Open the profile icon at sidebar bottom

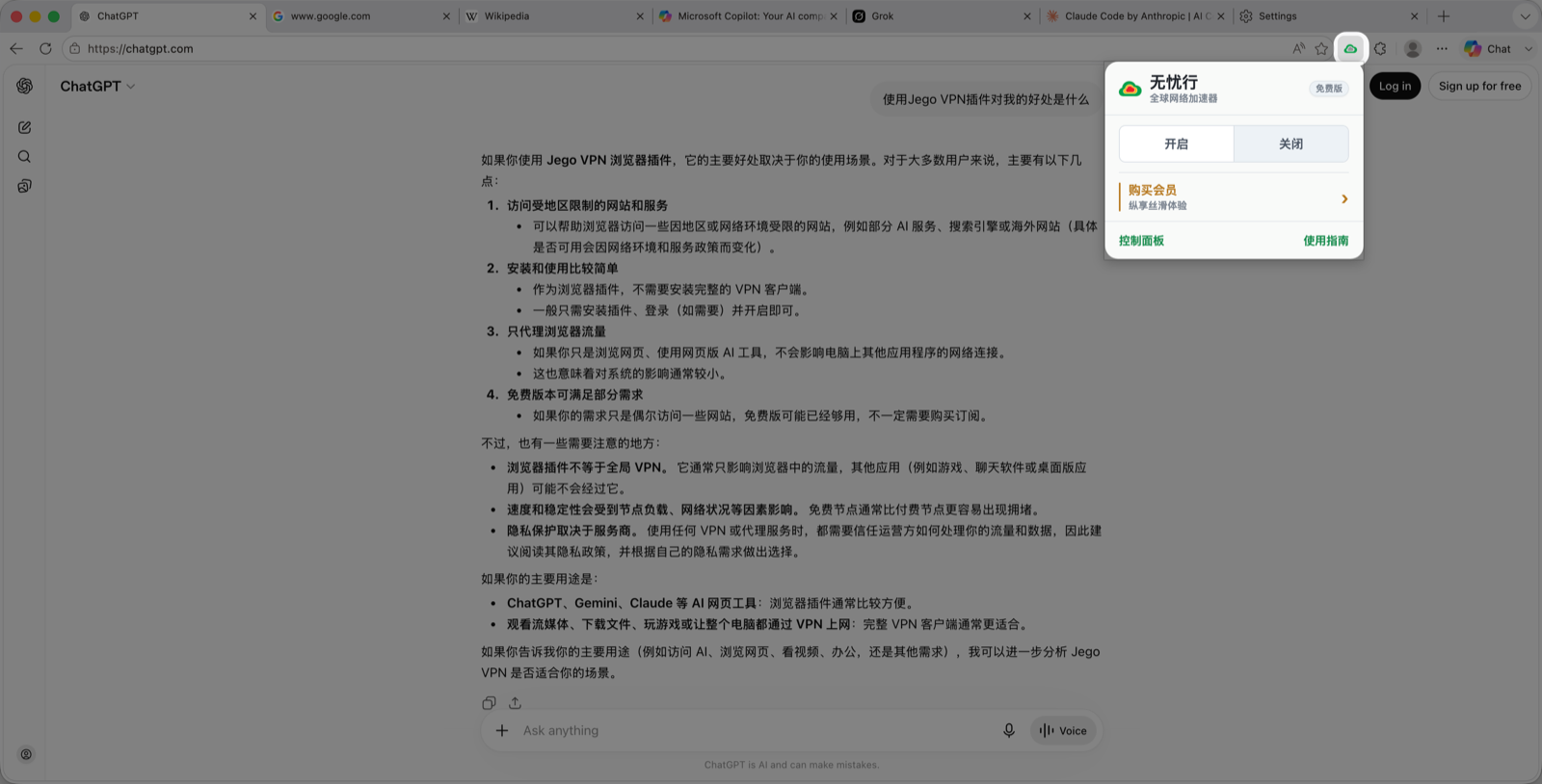tap(26, 754)
